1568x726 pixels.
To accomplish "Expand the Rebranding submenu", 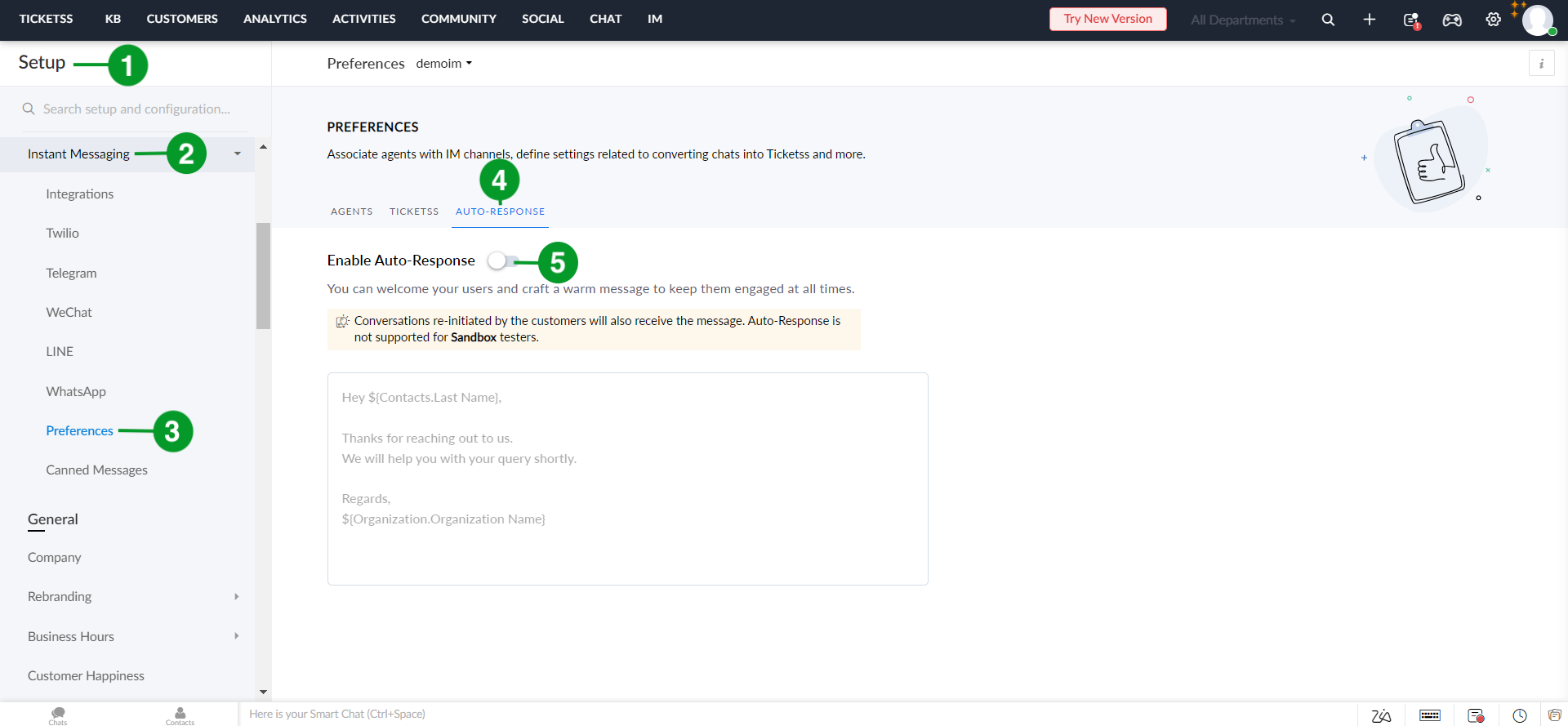I will coord(237,596).
